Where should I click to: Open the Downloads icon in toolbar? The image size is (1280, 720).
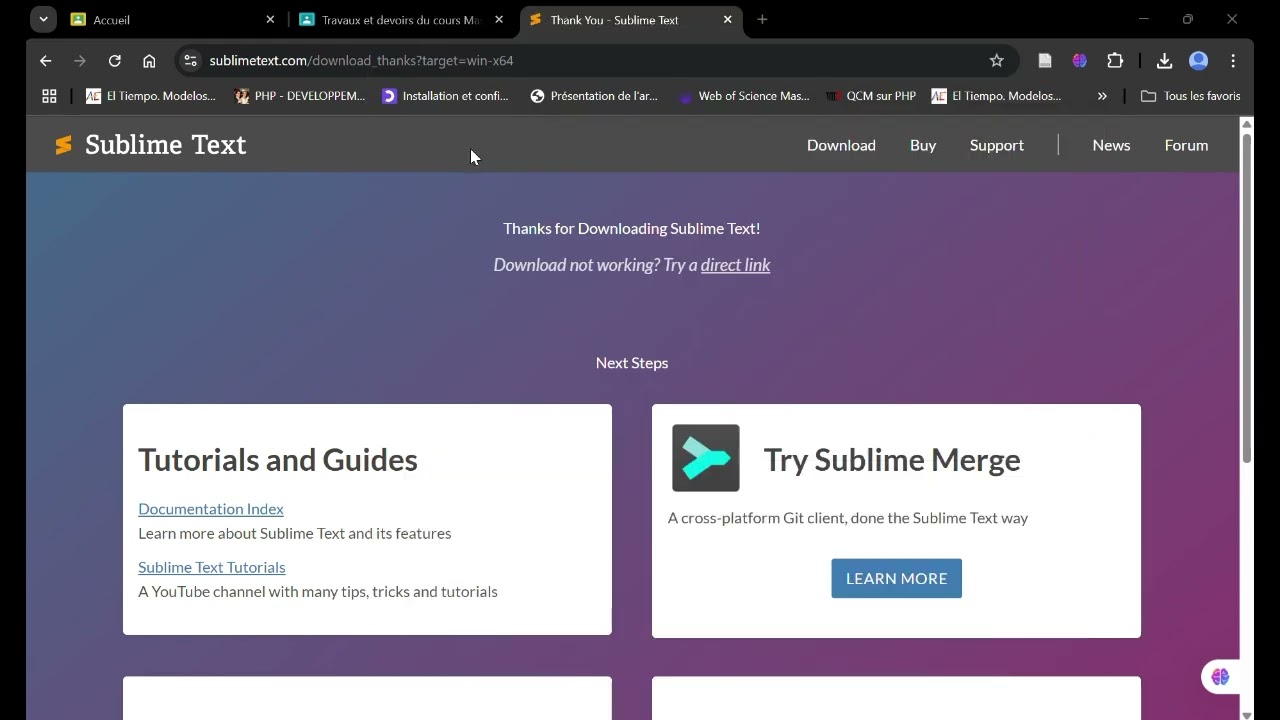coord(1164,61)
